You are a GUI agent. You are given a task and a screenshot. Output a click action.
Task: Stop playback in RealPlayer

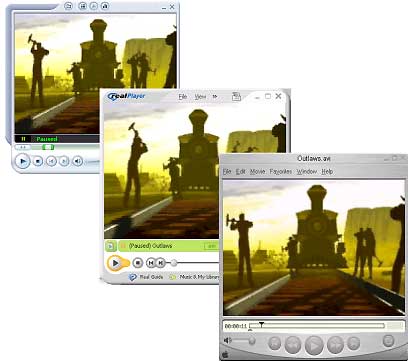137,263
